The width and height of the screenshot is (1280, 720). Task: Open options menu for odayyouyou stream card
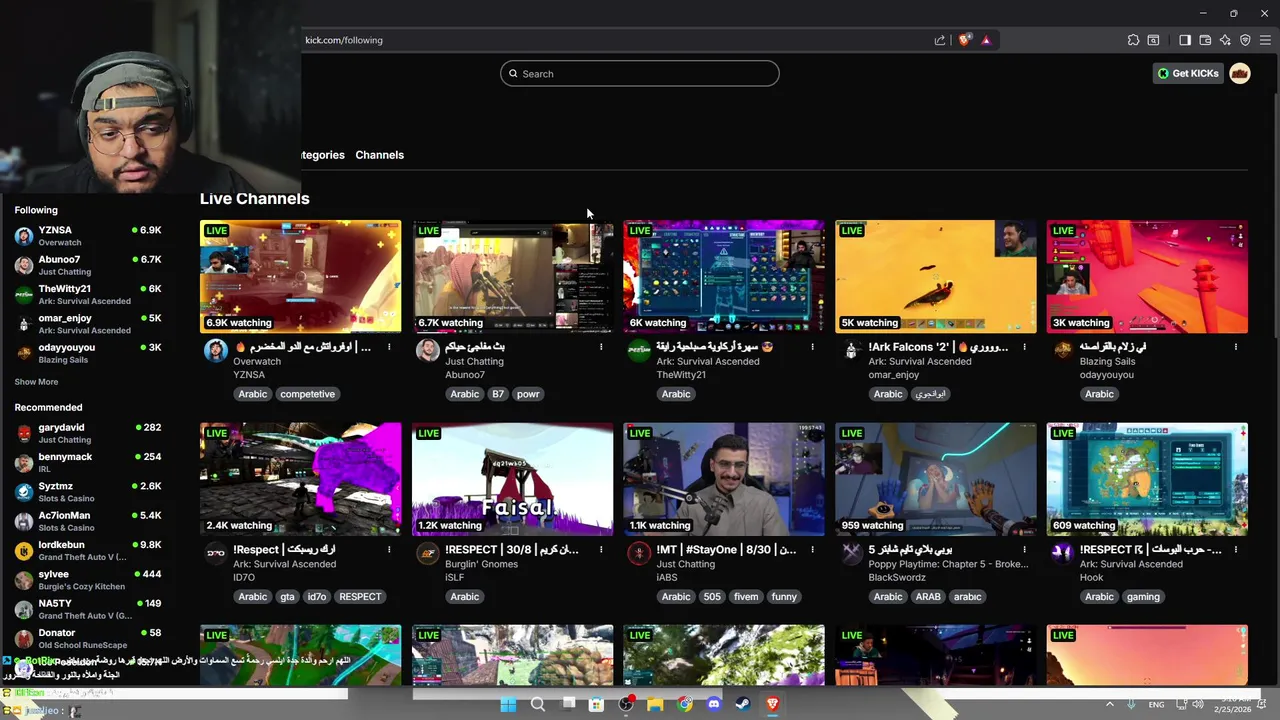click(1236, 347)
